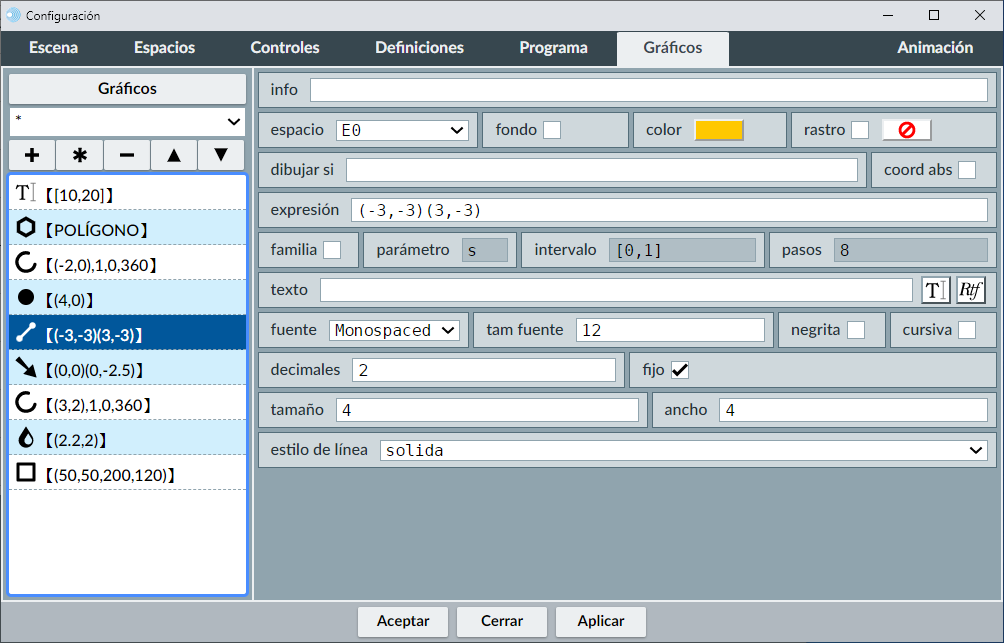Click the minus icon to delete the graphic
1004x643 pixels.
pyautogui.click(x=127, y=155)
